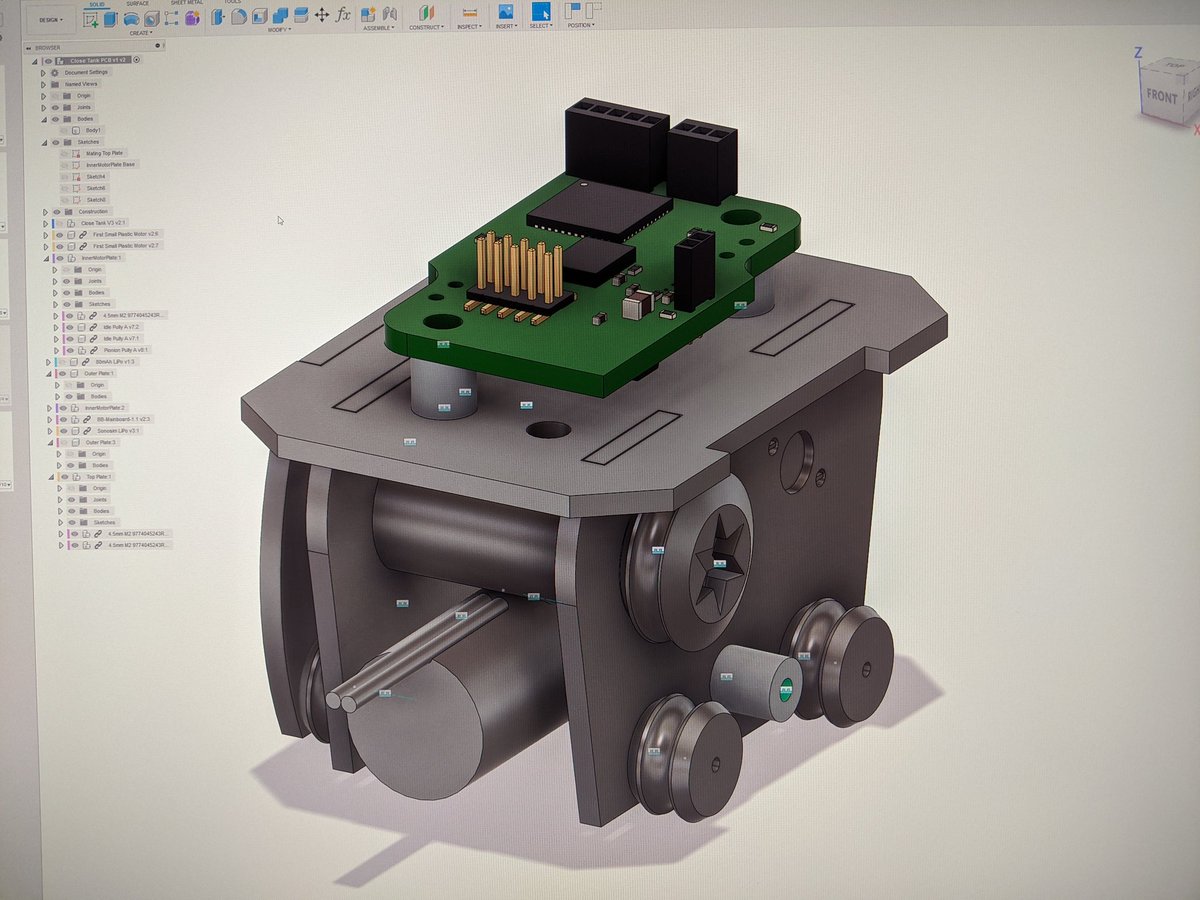This screenshot has width=1200, height=900.
Task: Select the Press Pull tool
Action: pyautogui.click(x=217, y=16)
